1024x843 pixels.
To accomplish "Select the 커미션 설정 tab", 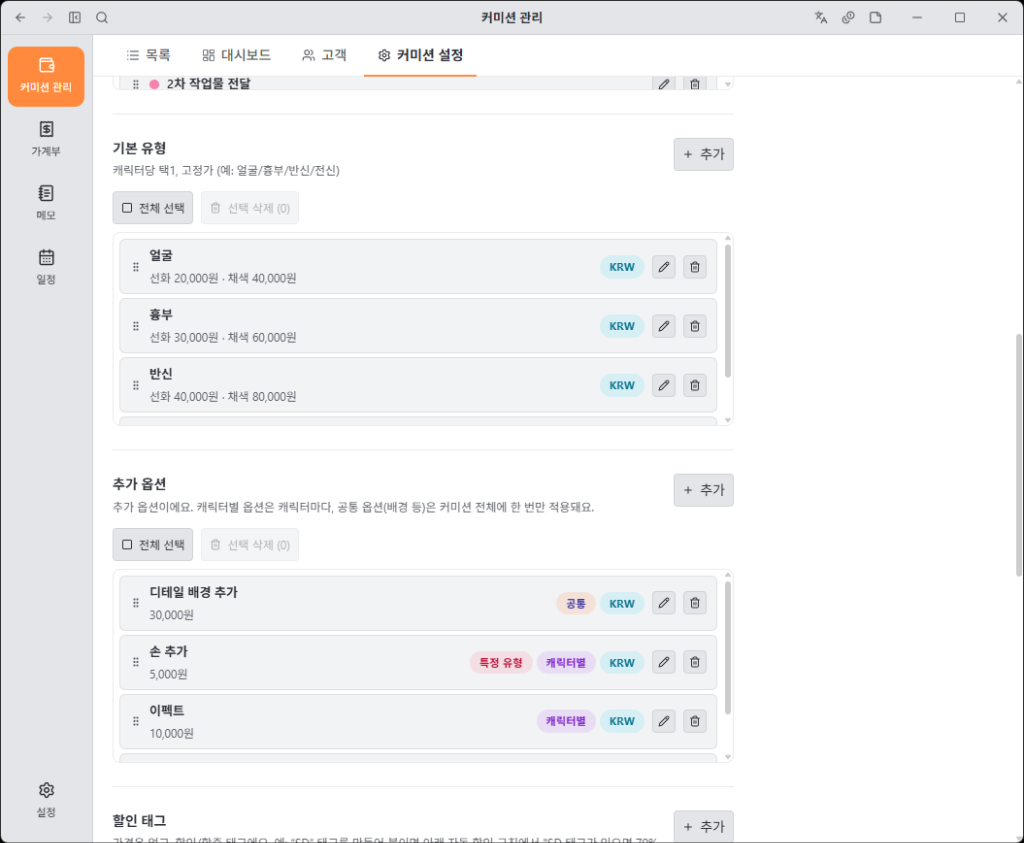I will [421, 55].
